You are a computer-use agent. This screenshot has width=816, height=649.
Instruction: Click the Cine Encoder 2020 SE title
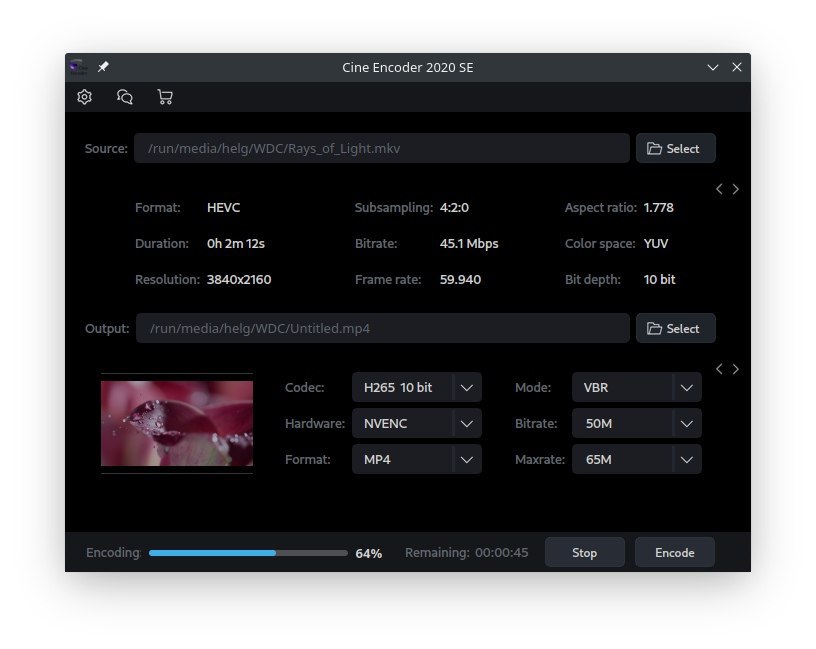(407, 67)
